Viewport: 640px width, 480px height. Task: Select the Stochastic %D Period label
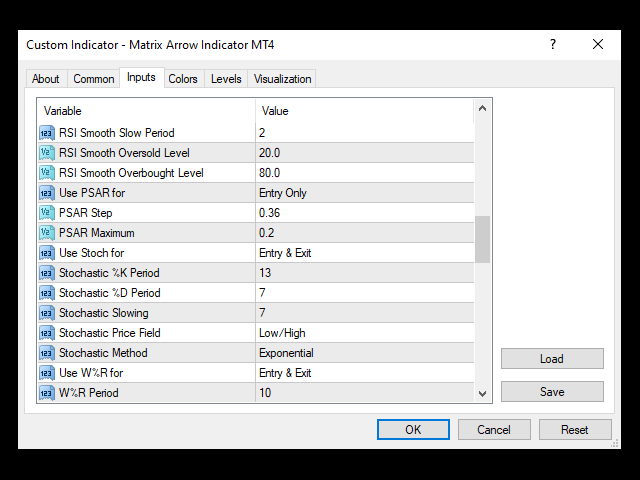110,293
